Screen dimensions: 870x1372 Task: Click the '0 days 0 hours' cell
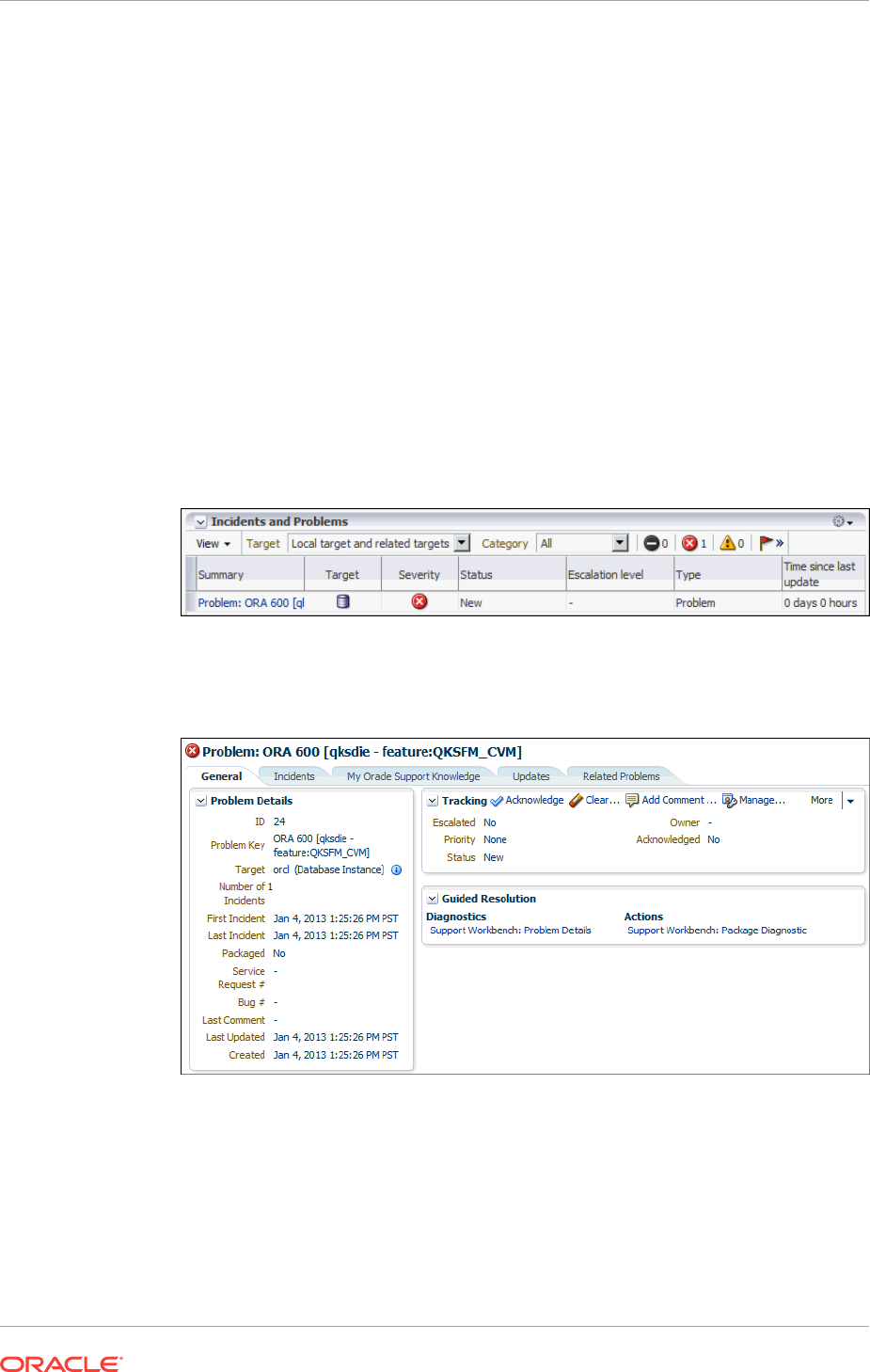pyautogui.click(x=820, y=603)
